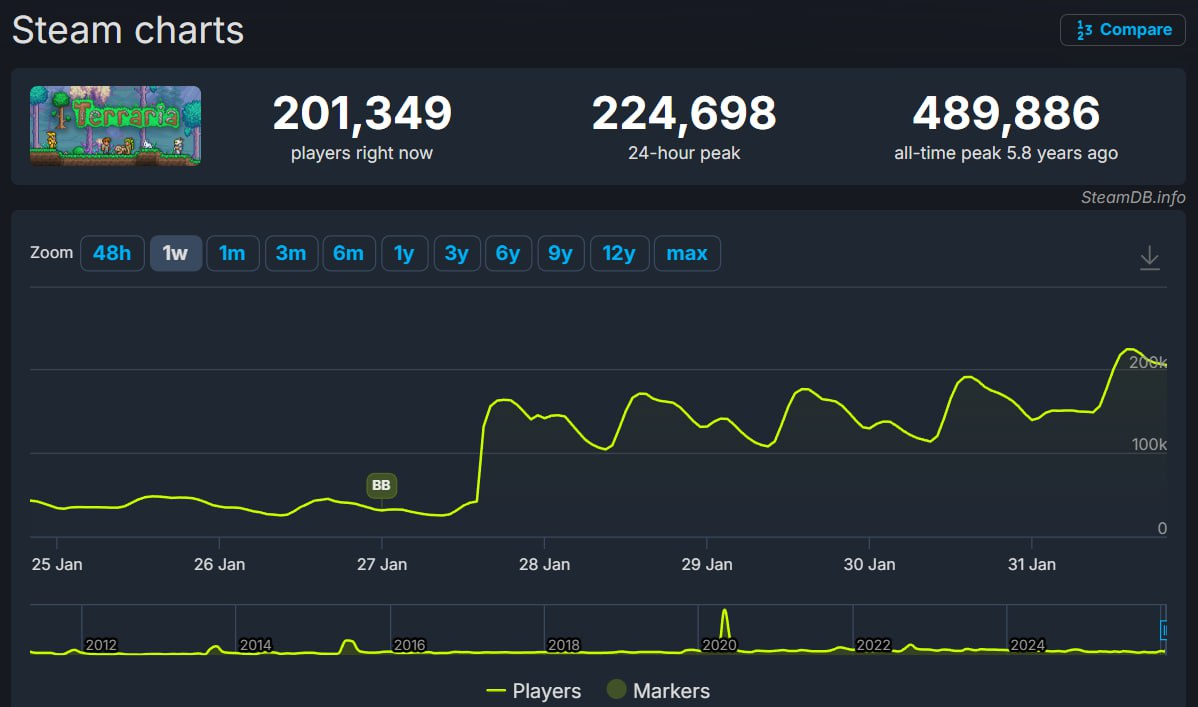This screenshot has width=1198, height=707.
Task: Switch zoom to 1m
Action: click(232, 253)
